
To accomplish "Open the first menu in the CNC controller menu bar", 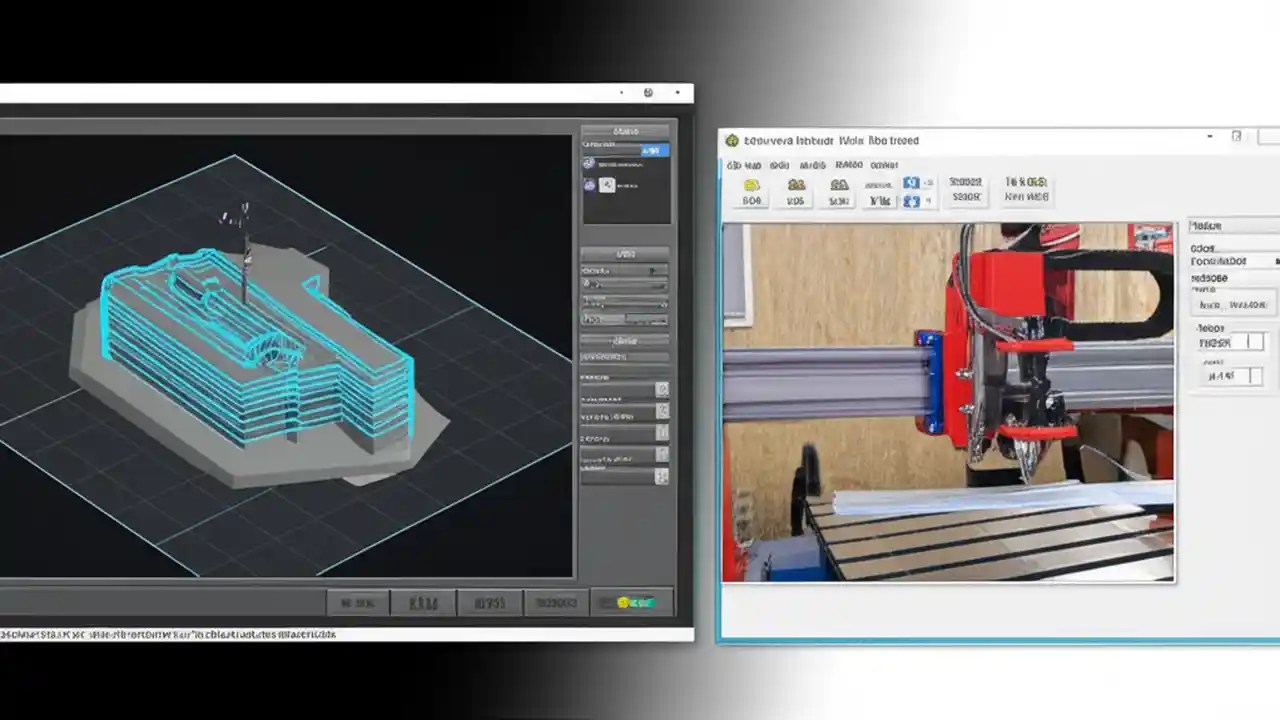I will point(744,164).
